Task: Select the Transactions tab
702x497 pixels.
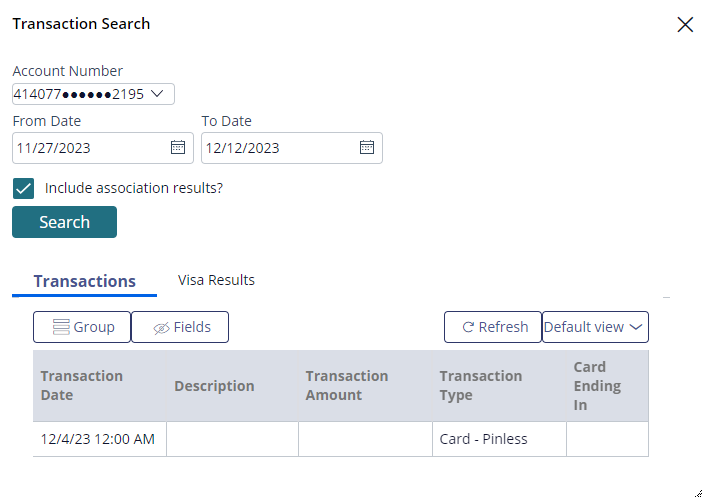Action: tap(85, 281)
